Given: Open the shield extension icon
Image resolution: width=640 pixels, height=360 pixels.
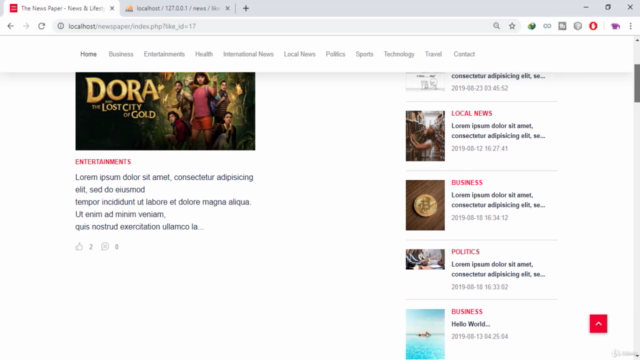Looking at the screenshot, I should (578, 26).
